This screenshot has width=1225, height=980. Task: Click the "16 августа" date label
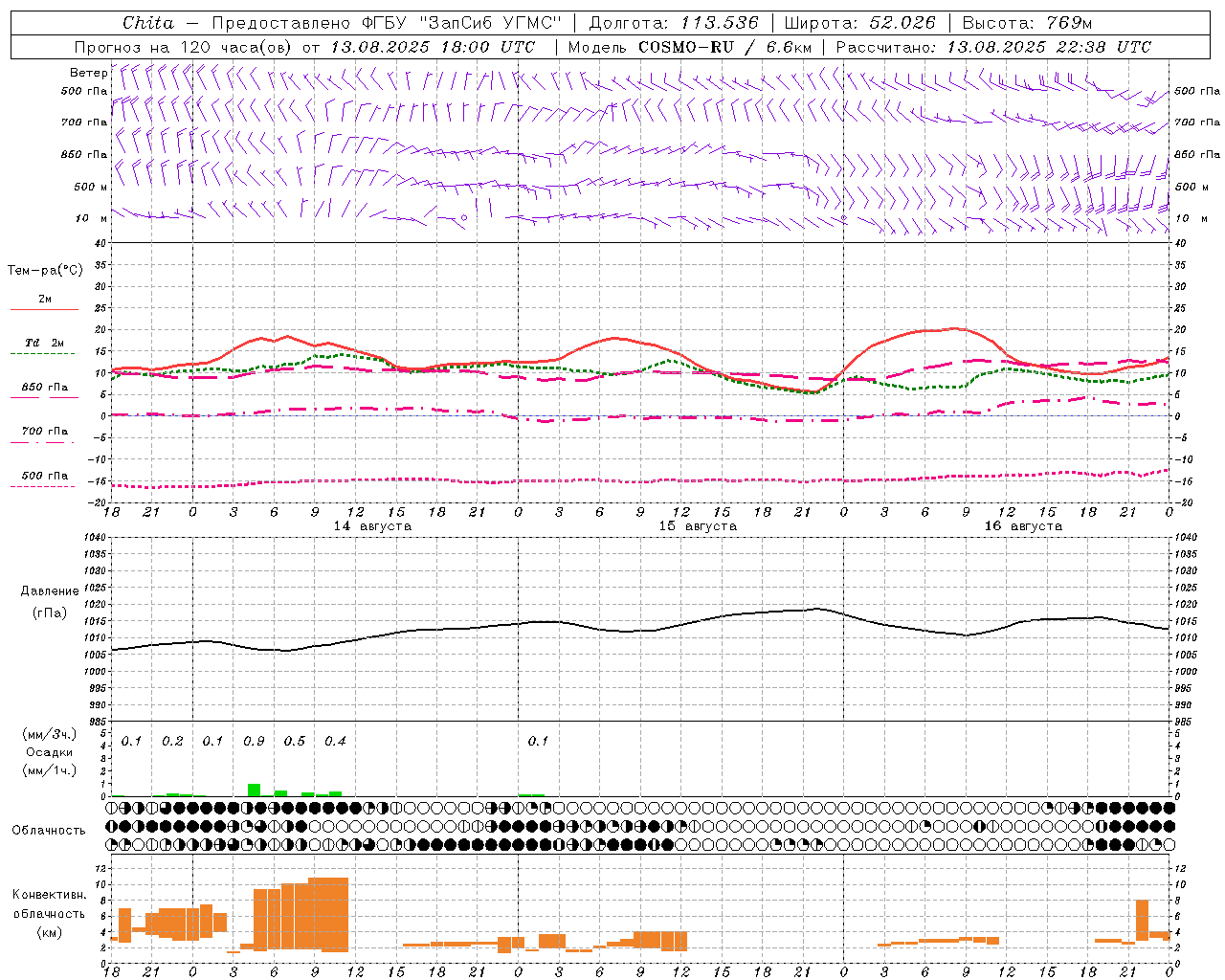pyautogui.click(x=1023, y=526)
